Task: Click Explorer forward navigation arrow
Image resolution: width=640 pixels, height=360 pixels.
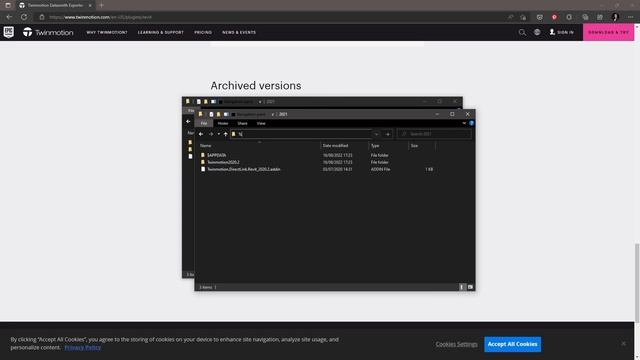Action: tap(211, 134)
